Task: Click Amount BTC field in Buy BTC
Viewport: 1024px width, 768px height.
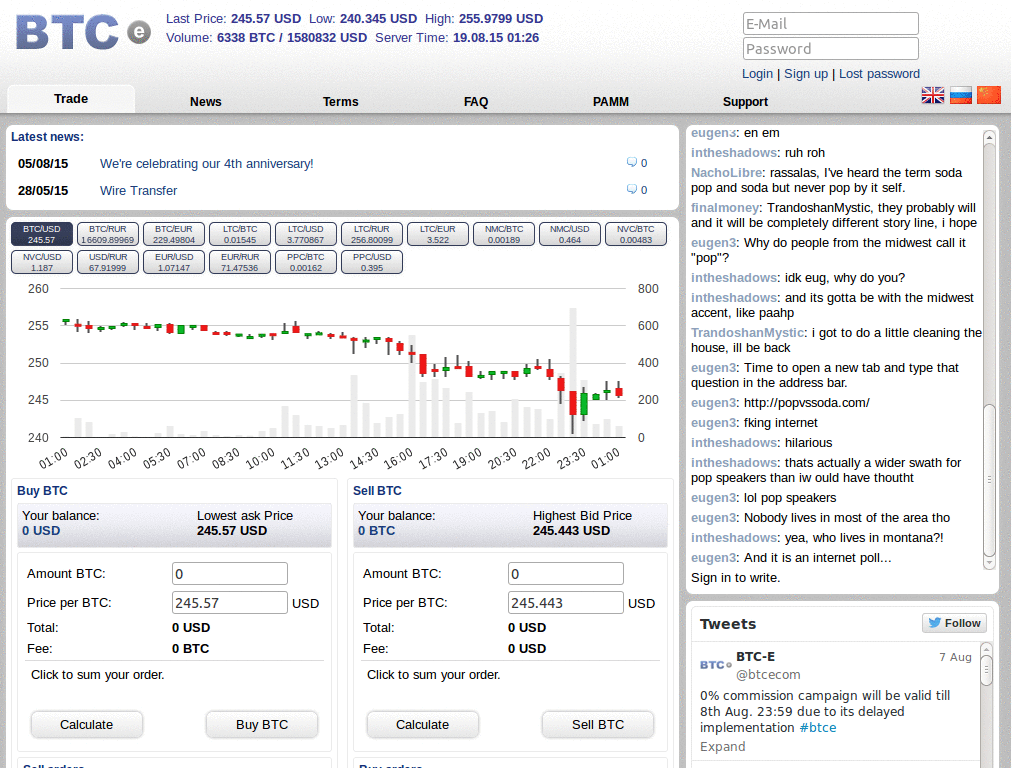Action: tap(230, 574)
